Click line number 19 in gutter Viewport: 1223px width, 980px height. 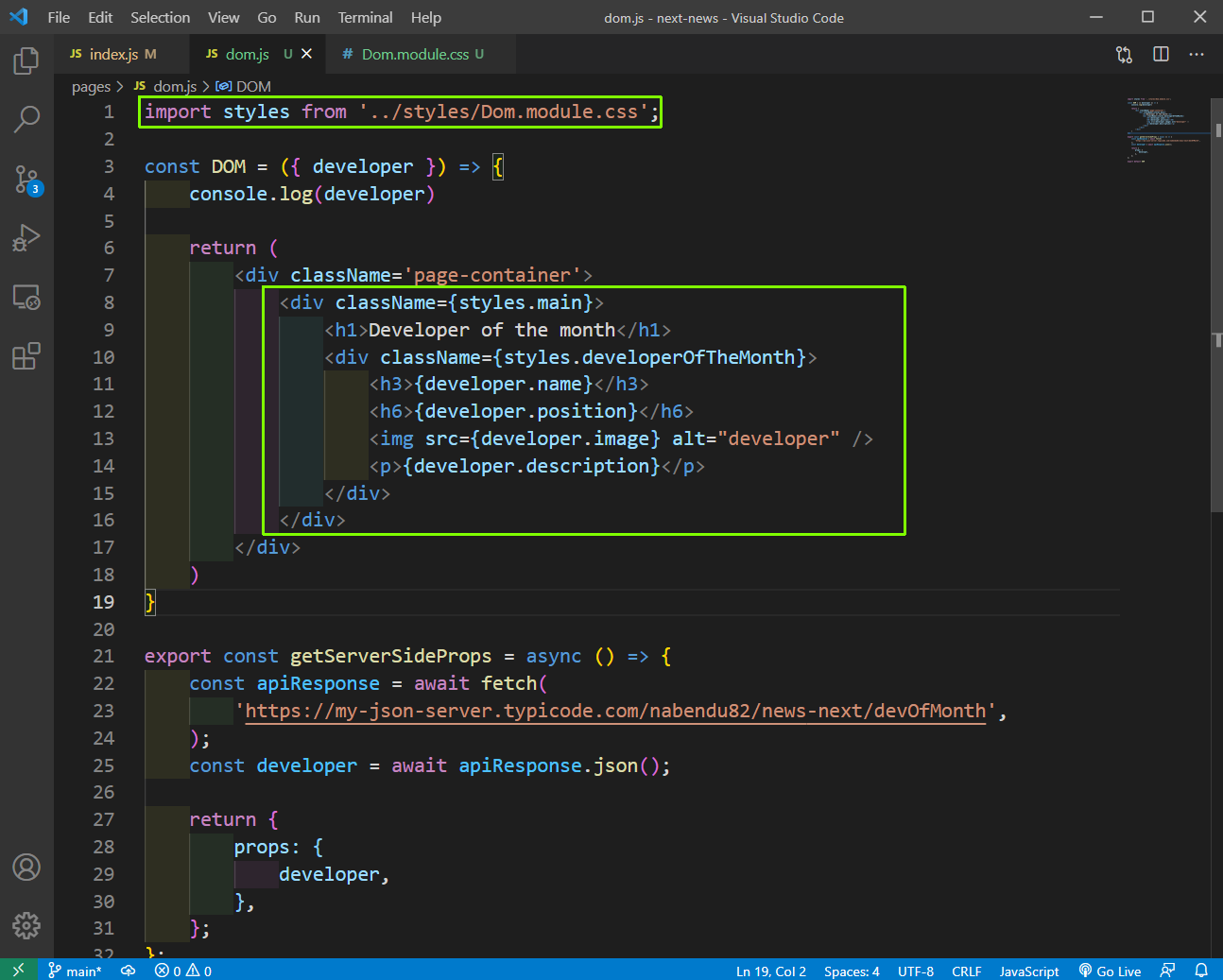tap(104, 602)
